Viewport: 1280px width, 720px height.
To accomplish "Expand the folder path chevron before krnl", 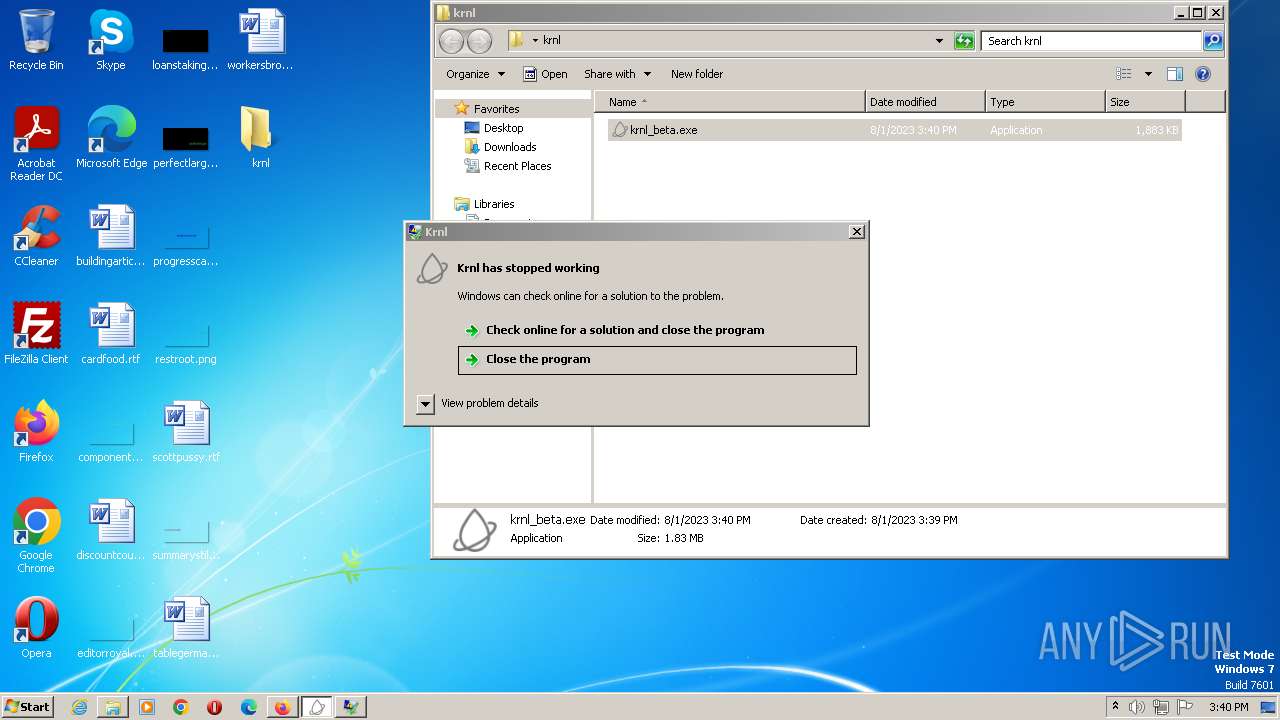I will (x=535, y=41).
